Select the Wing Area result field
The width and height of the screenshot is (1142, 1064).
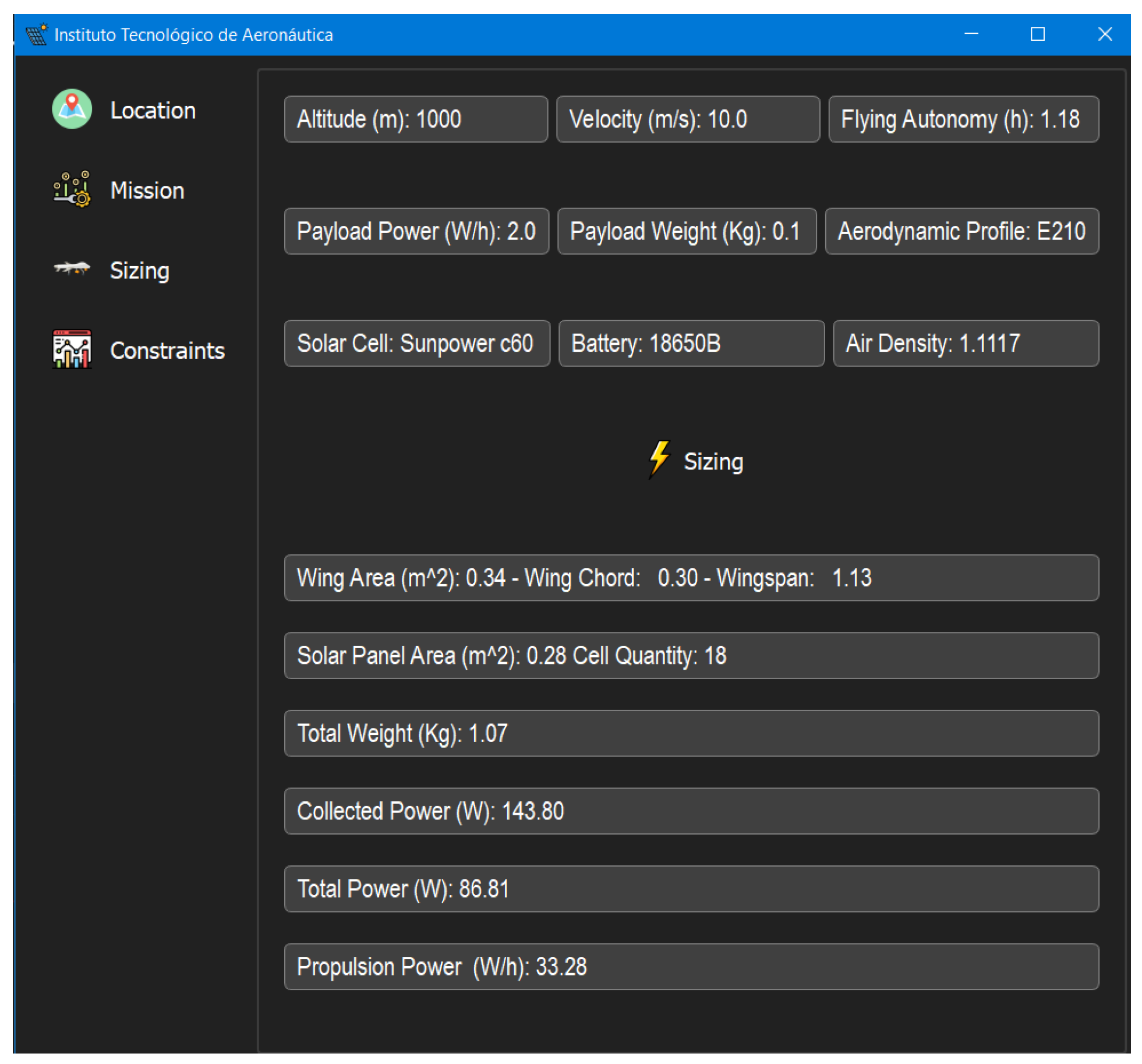tap(691, 577)
